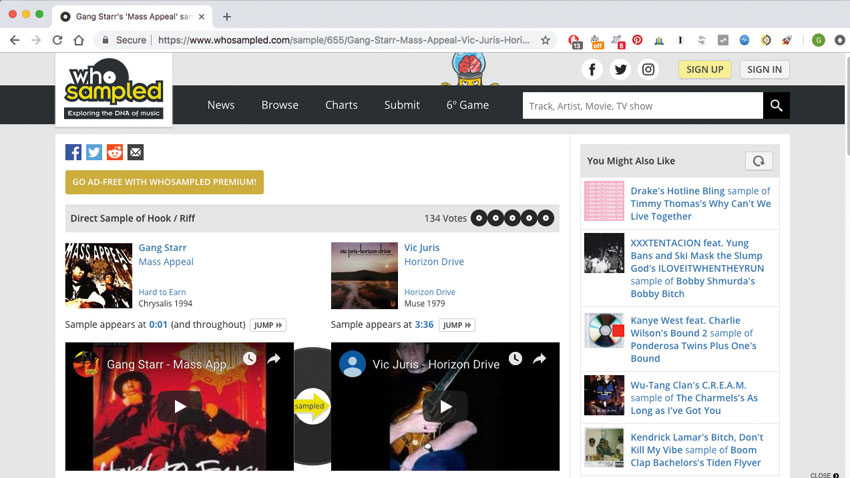Open the Vic Juris artist link
The image size is (850, 478).
click(x=422, y=248)
